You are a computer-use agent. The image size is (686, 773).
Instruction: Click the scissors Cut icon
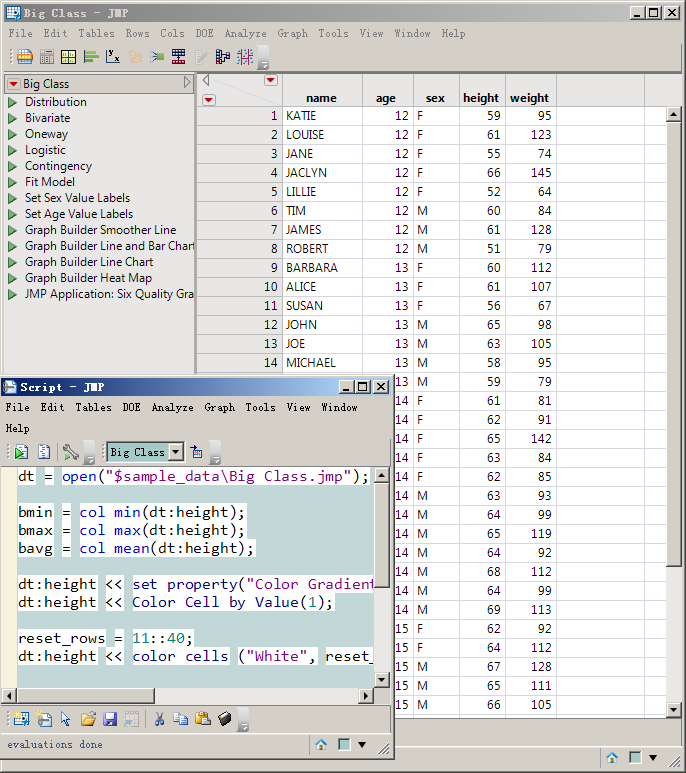pos(159,718)
